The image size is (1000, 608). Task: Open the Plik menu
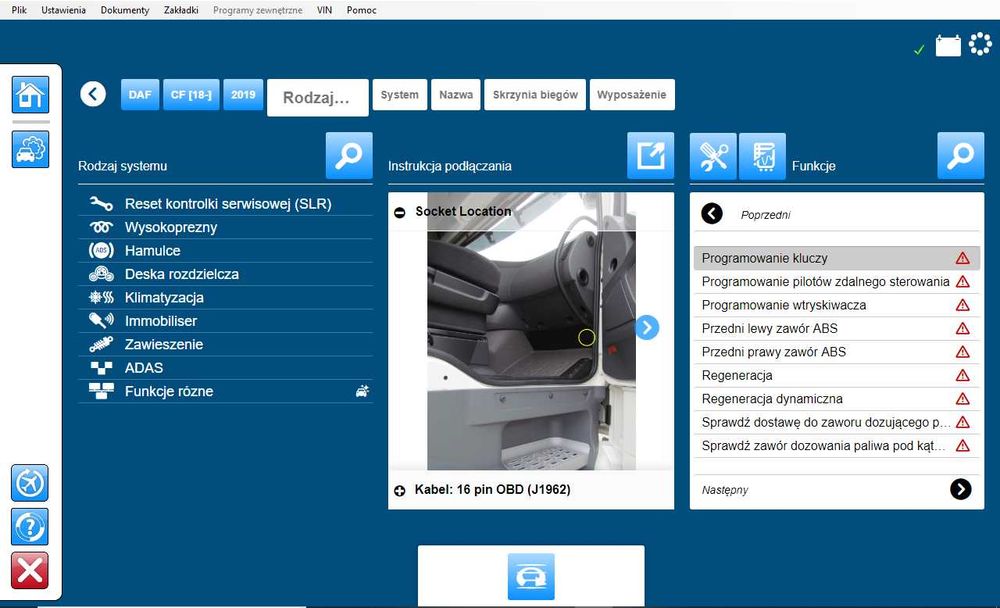click(19, 10)
